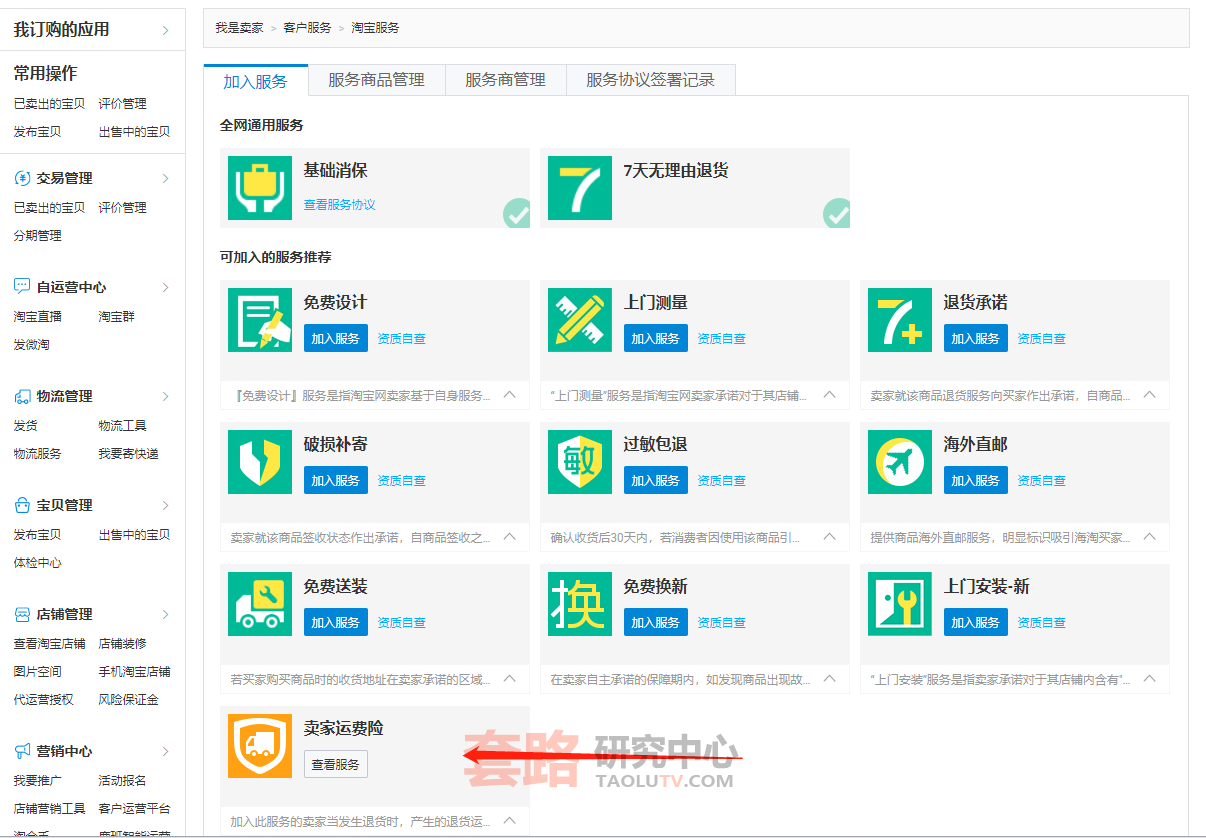Click the checkmark badge on 基础消保
Image resolution: width=1206 pixels, height=838 pixels.
(x=516, y=213)
